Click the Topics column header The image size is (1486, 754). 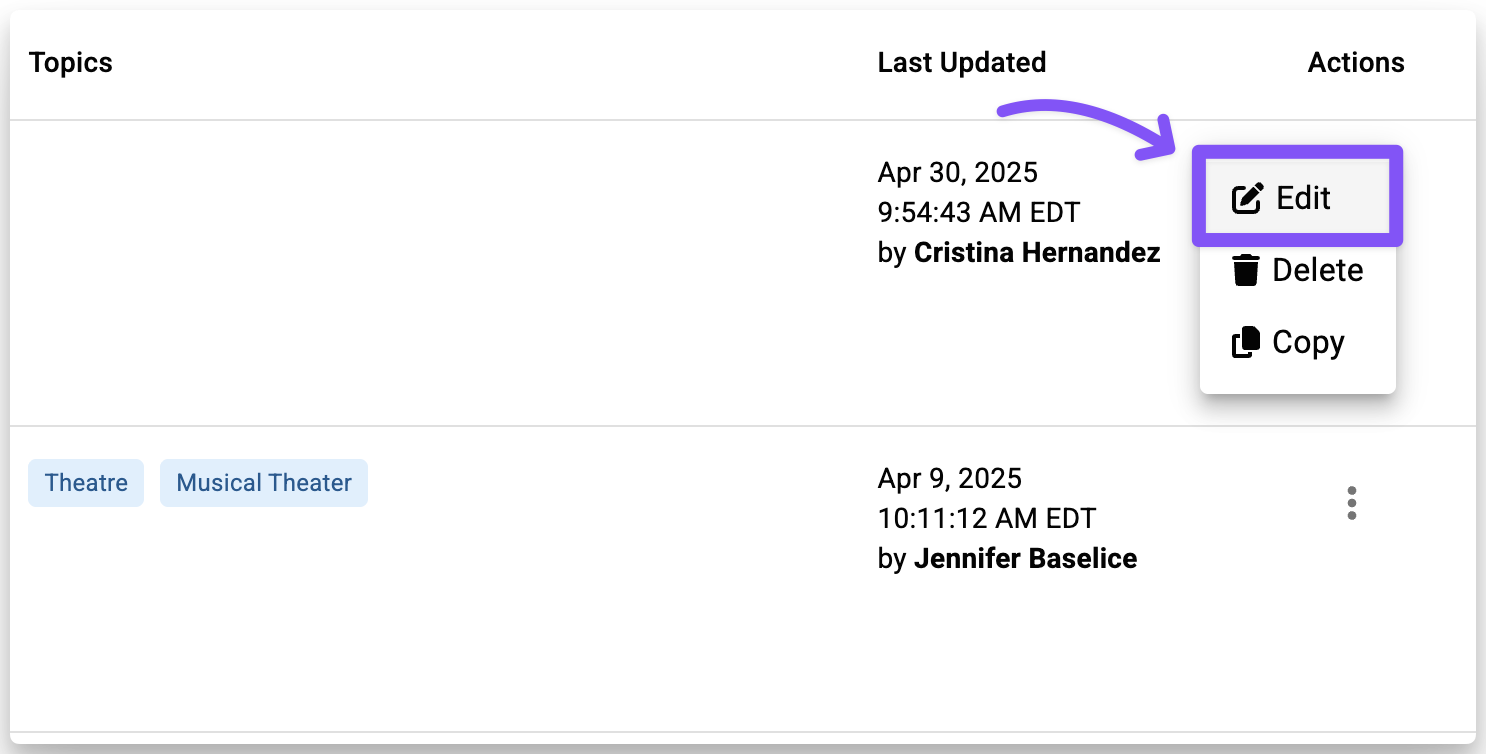point(71,63)
